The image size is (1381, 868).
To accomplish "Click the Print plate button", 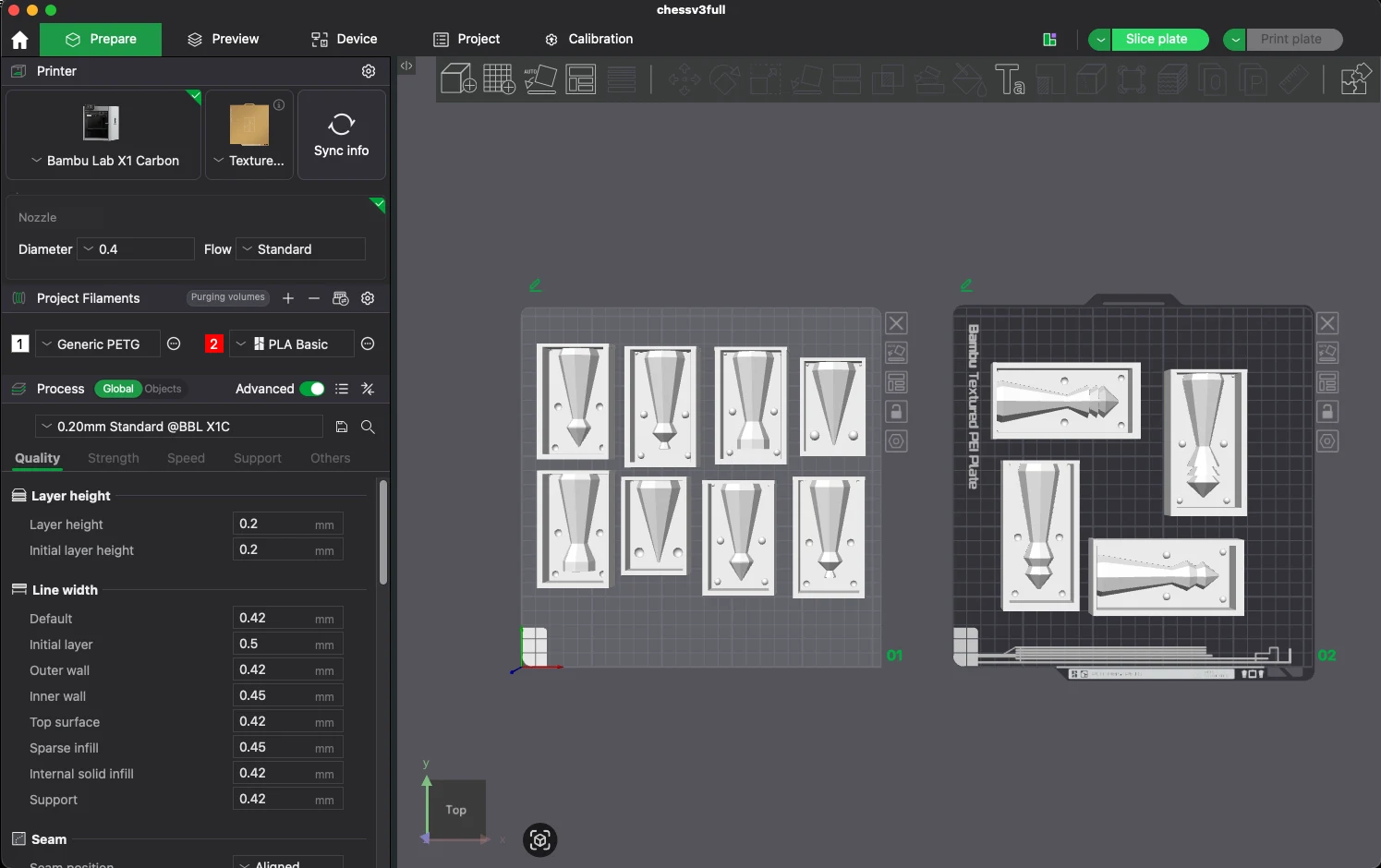I will 1293,40.
